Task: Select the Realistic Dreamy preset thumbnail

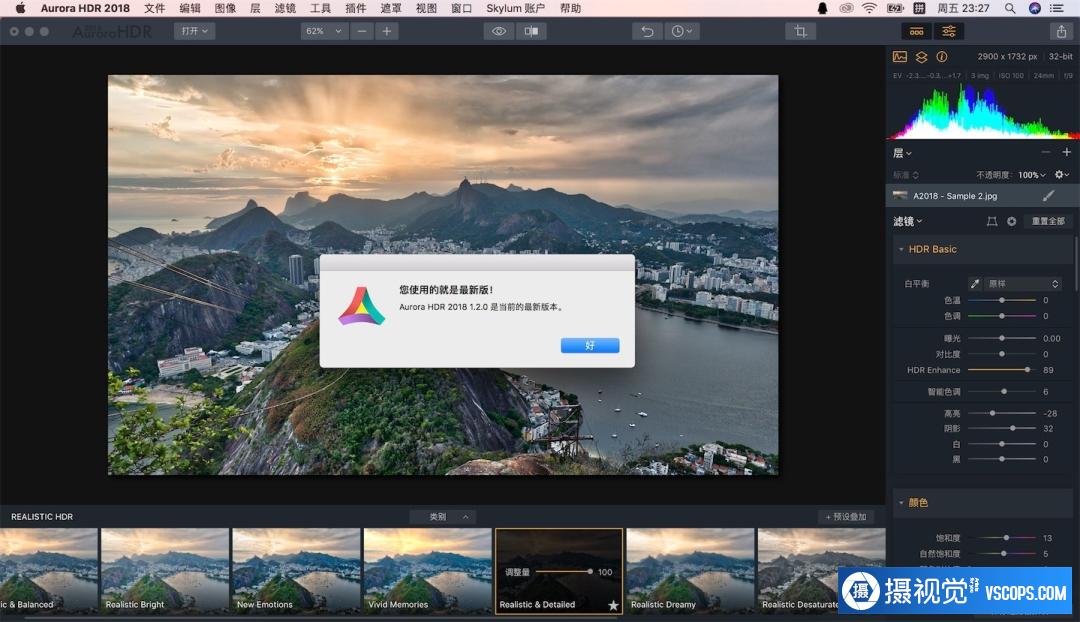Action: click(690, 570)
